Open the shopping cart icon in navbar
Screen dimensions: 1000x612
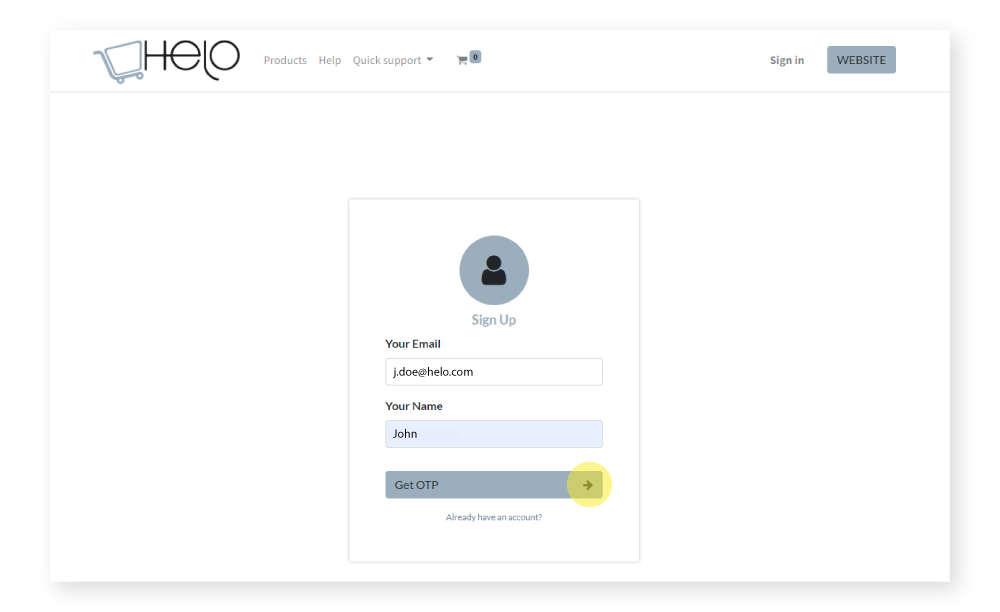coord(462,61)
